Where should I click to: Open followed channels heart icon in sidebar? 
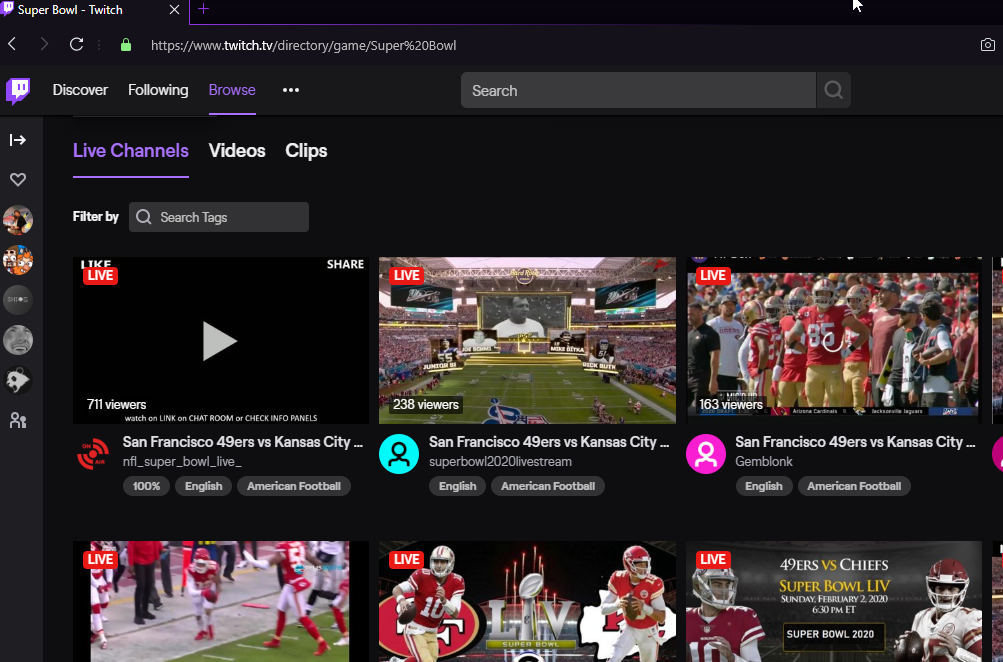click(18, 180)
